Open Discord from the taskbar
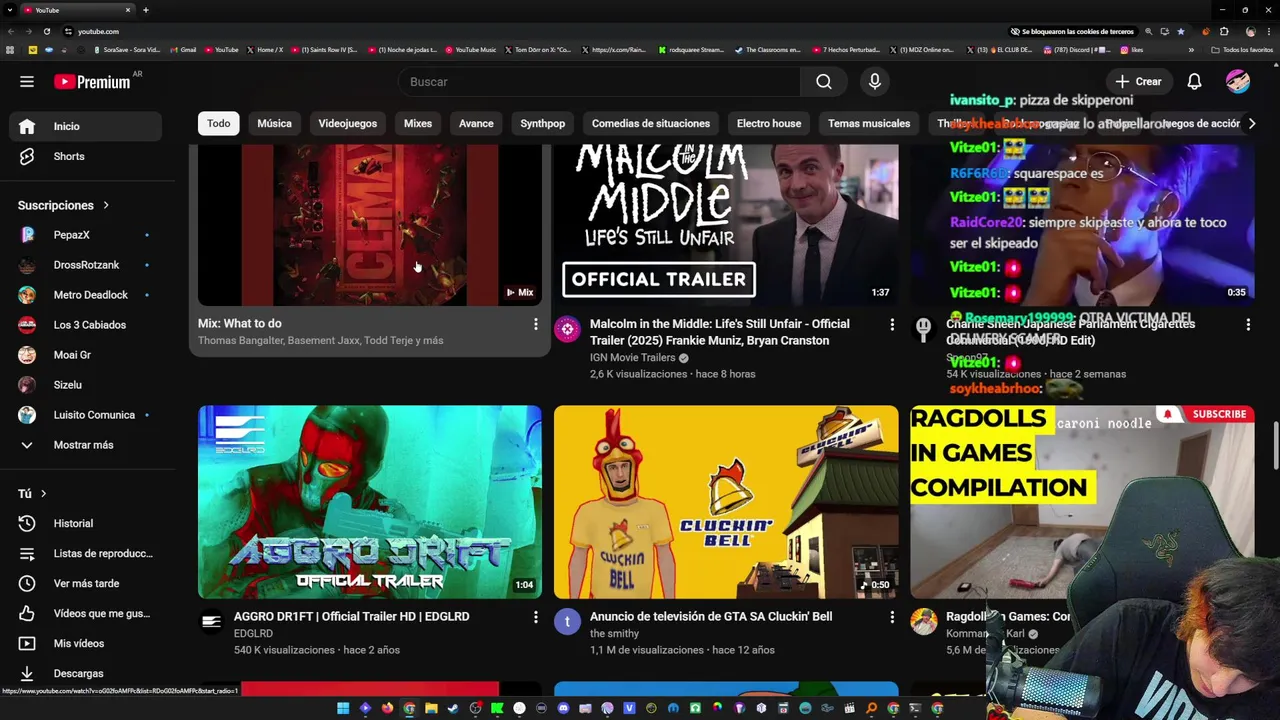Viewport: 1280px width, 720px height. tap(563, 708)
